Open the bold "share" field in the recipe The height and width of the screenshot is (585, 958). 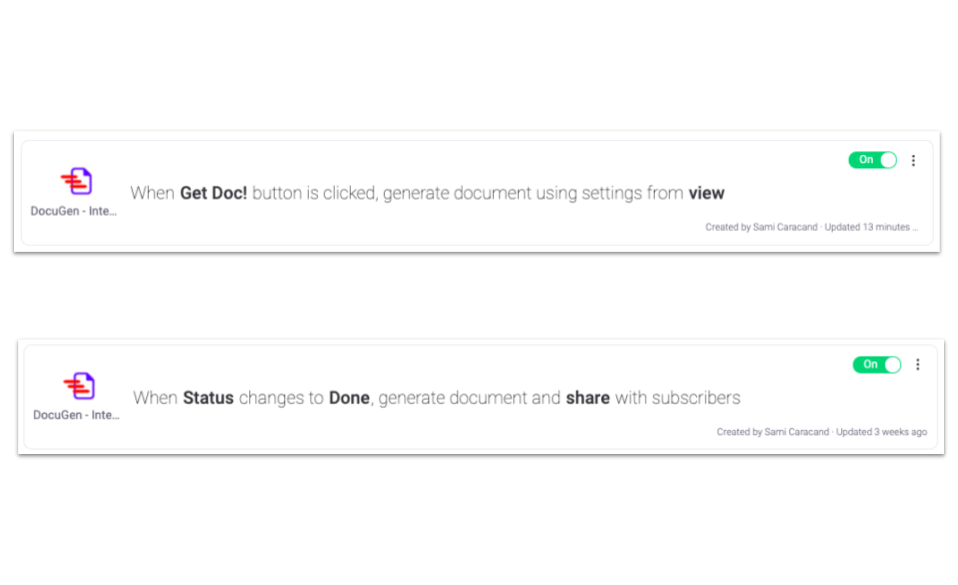tap(588, 398)
